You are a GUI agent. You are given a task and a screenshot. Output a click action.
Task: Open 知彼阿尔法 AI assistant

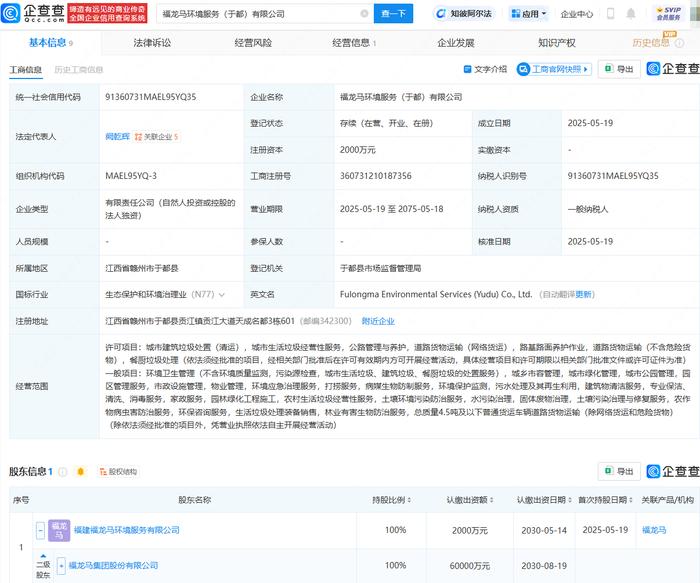point(464,14)
